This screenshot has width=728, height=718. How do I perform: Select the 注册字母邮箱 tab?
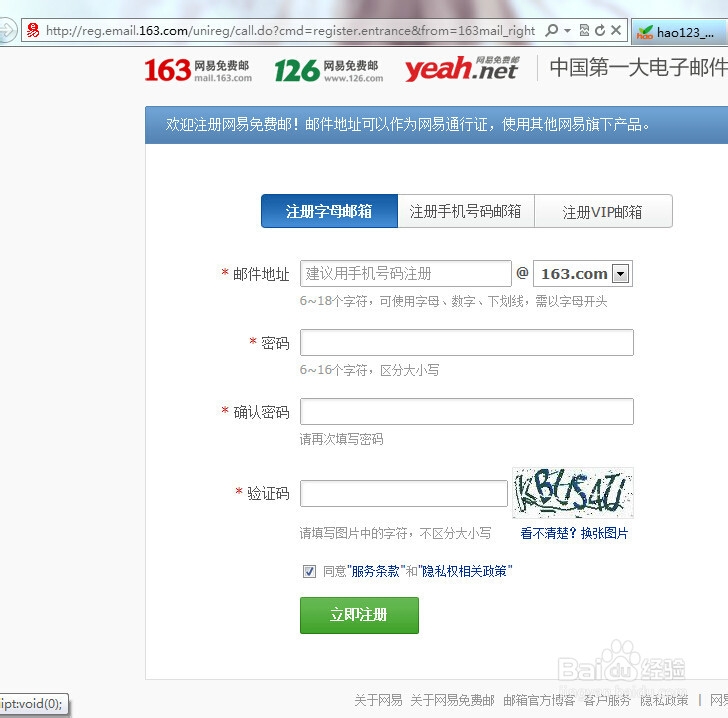click(x=329, y=211)
